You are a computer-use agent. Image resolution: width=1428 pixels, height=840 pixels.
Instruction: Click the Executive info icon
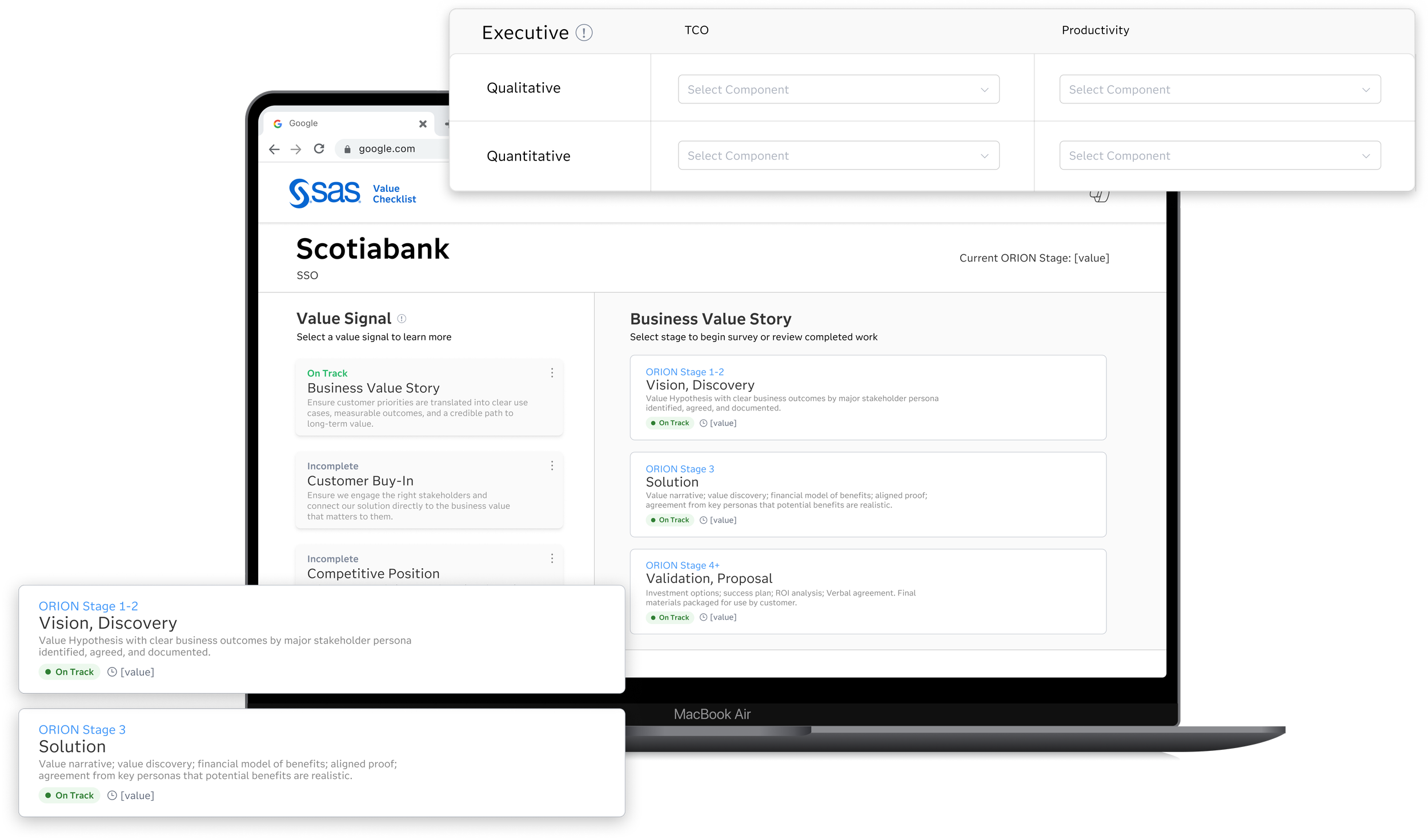click(x=584, y=33)
